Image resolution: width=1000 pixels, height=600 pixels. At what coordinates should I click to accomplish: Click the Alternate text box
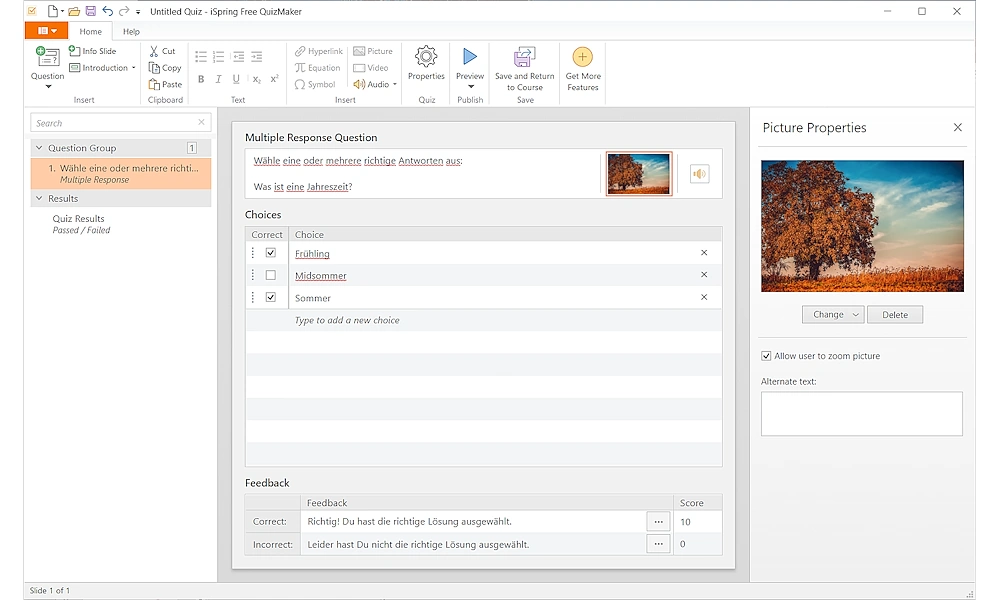coord(862,414)
